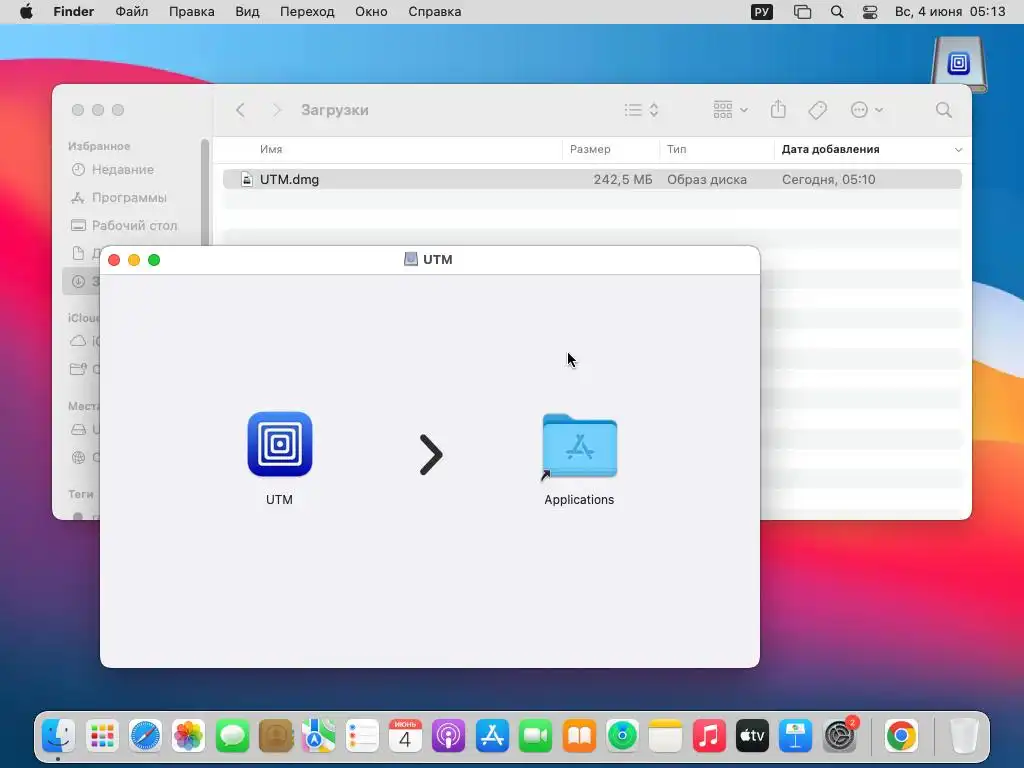
Task: Open Podcasts from the Dock
Action: coord(449,736)
